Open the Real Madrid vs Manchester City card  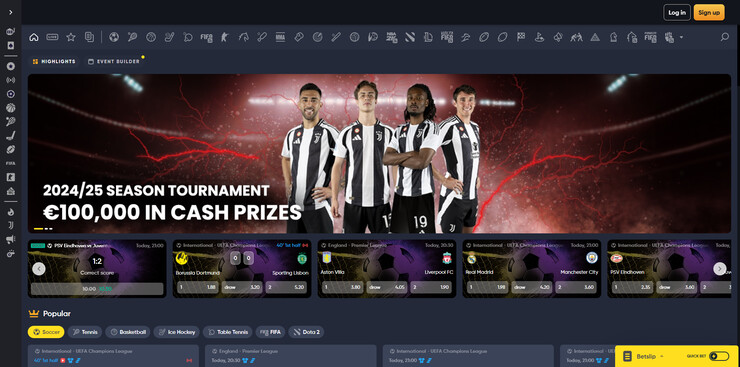tap(531, 269)
